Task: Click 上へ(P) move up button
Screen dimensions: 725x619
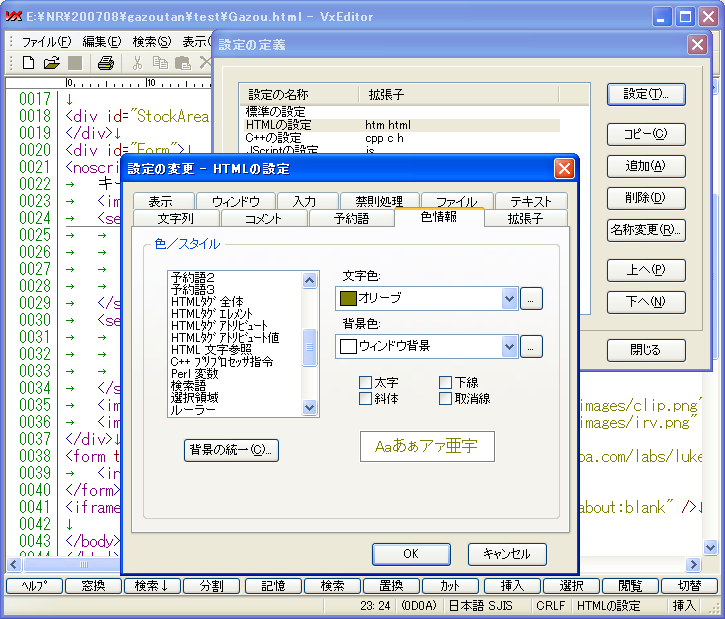Action: click(646, 270)
